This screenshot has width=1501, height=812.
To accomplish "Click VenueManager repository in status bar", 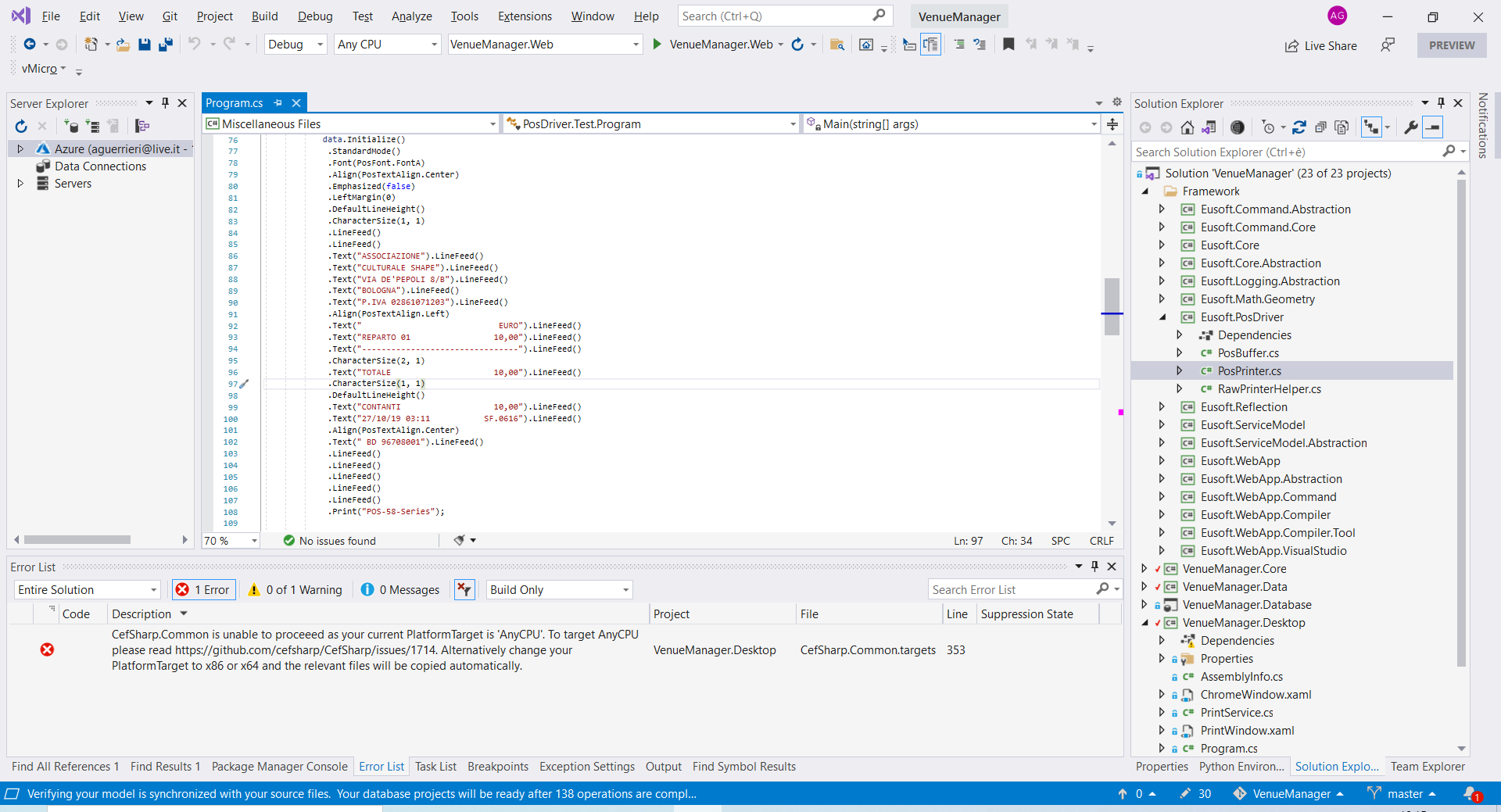I will [x=1289, y=794].
